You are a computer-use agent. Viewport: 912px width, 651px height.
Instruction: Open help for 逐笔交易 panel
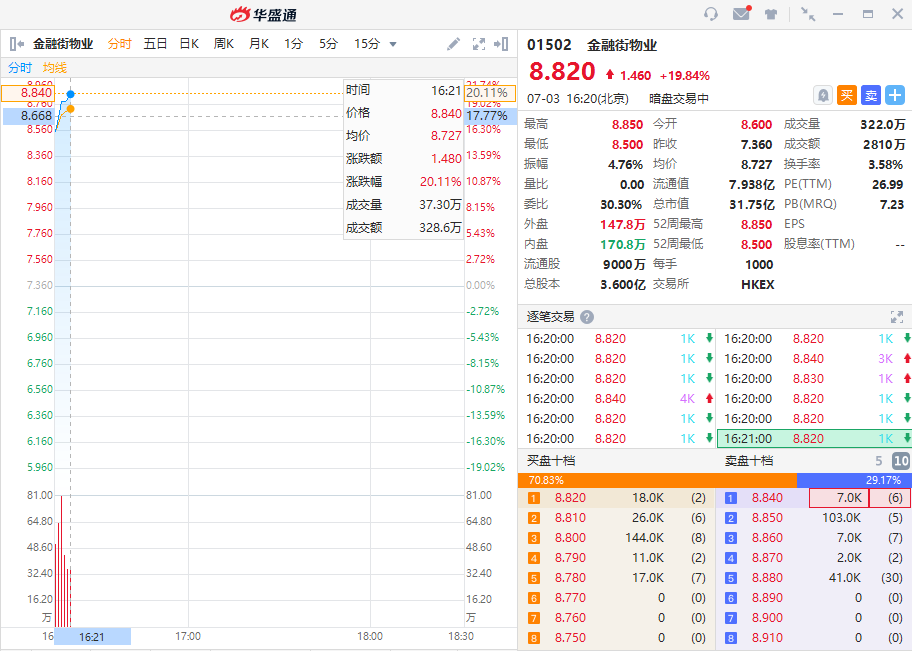[x=587, y=317]
